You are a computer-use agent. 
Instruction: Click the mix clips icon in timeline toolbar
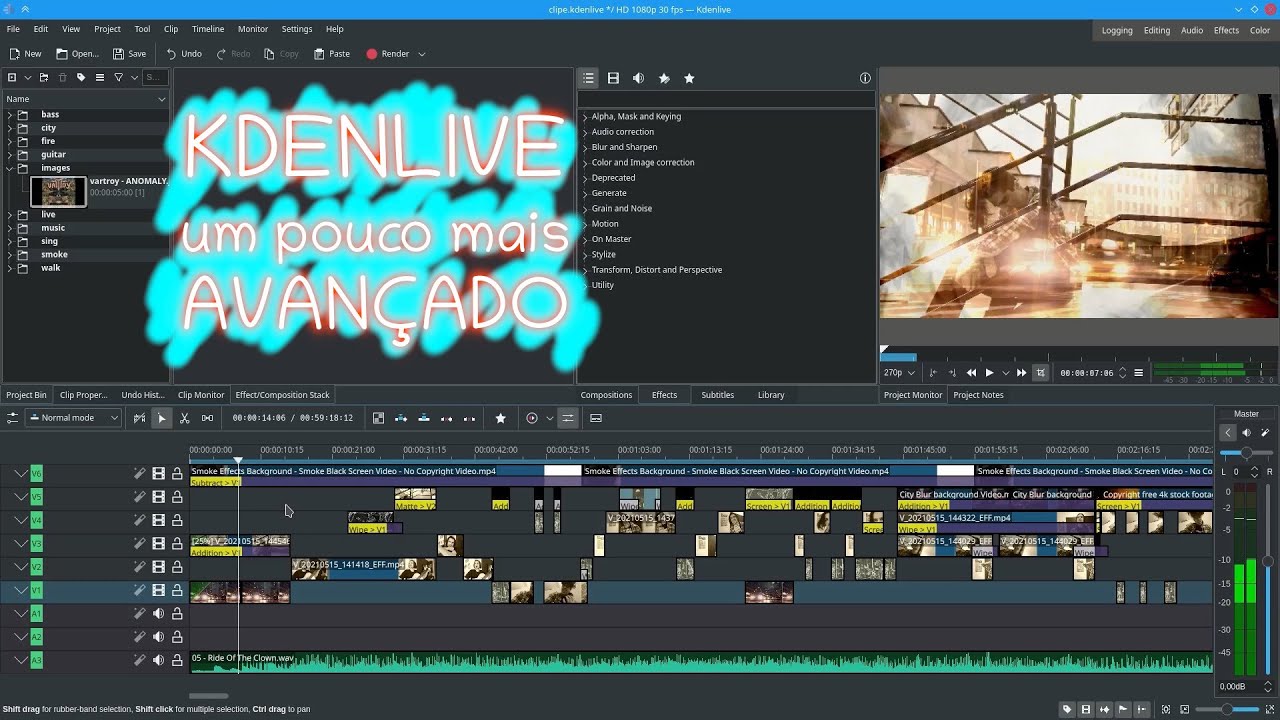point(378,418)
